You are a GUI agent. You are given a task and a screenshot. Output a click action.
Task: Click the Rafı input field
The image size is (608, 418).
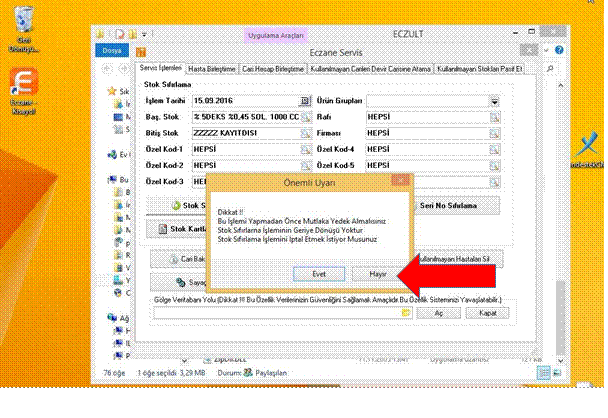click(430, 117)
